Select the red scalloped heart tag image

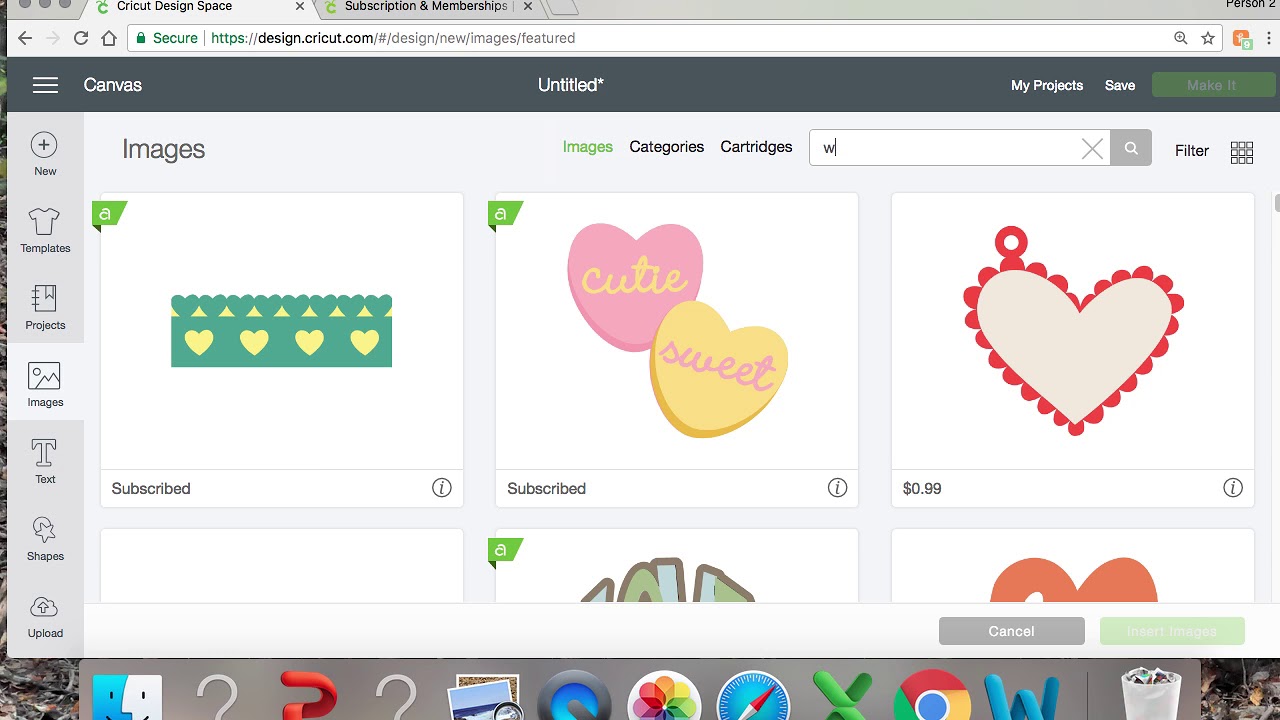point(1072,331)
